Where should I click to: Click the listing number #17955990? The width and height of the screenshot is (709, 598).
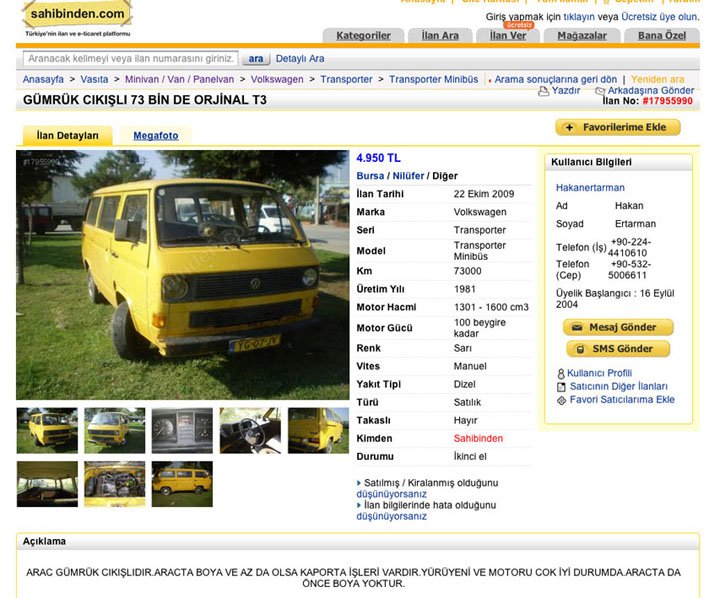click(x=668, y=101)
